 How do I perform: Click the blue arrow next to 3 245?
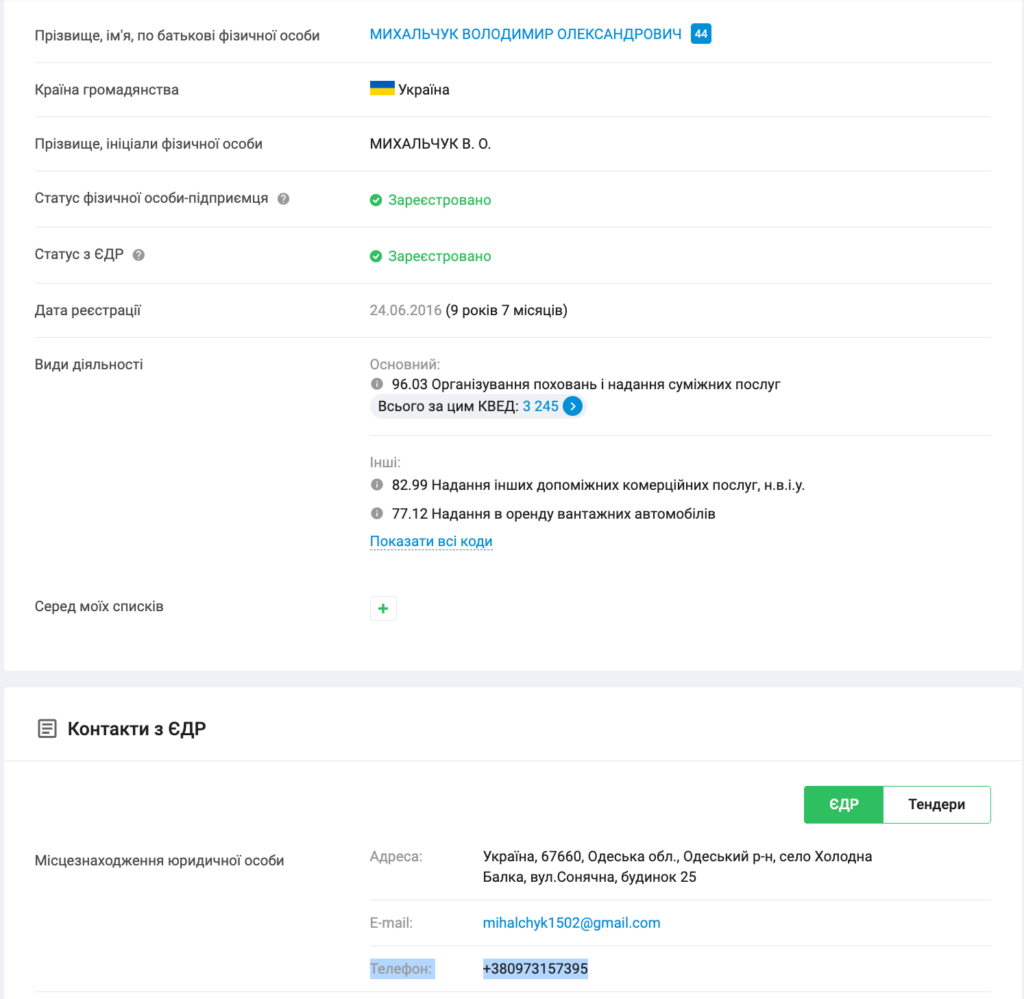coord(572,407)
